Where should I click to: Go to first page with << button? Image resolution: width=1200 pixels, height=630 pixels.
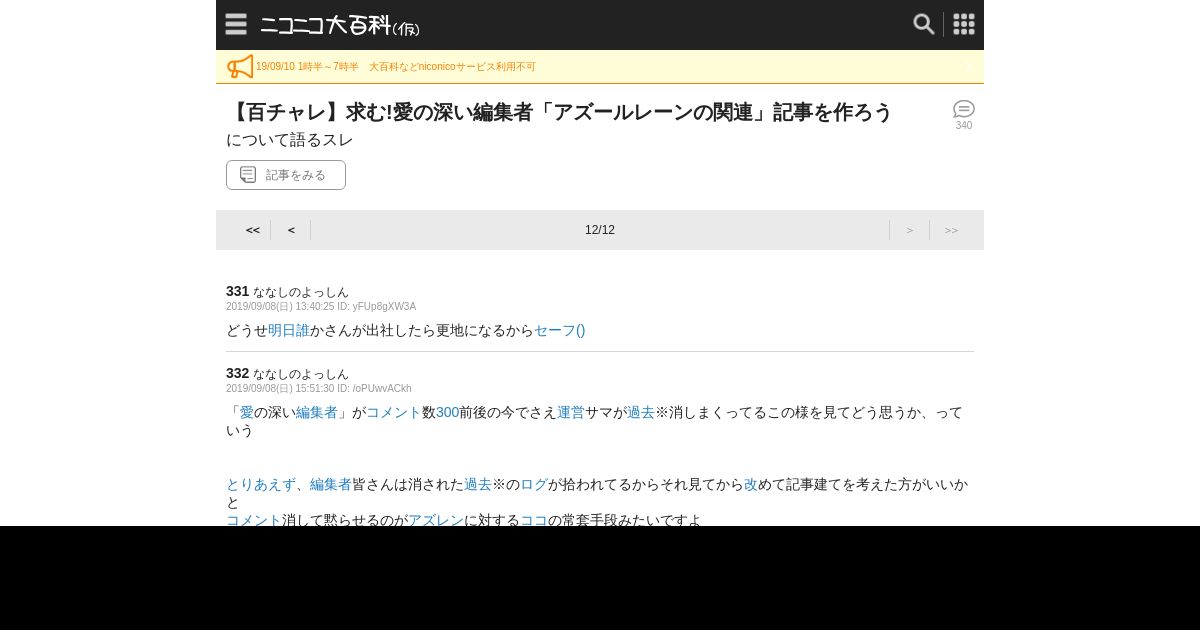point(253,230)
